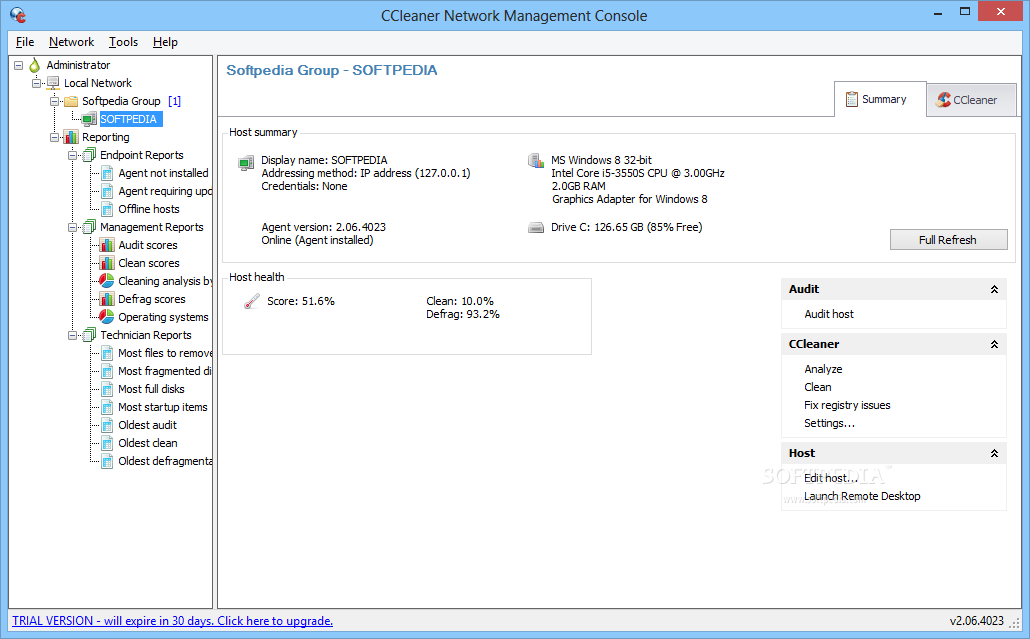Click the Score: 51.6% text
The width and height of the screenshot is (1030, 639).
tap(301, 301)
